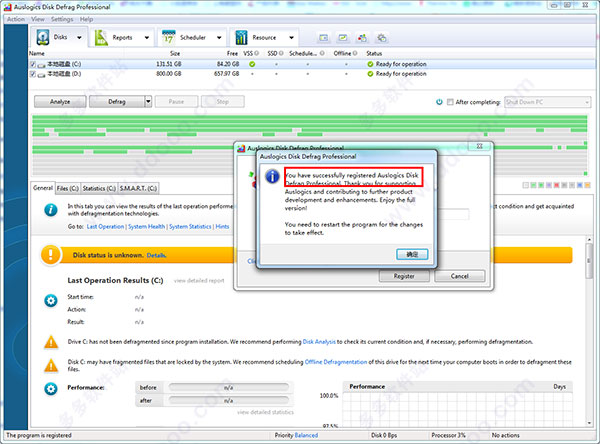This screenshot has width=600, height=444.
Task: Expand the Defrag button dropdown arrow
Action: click(148, 101)
